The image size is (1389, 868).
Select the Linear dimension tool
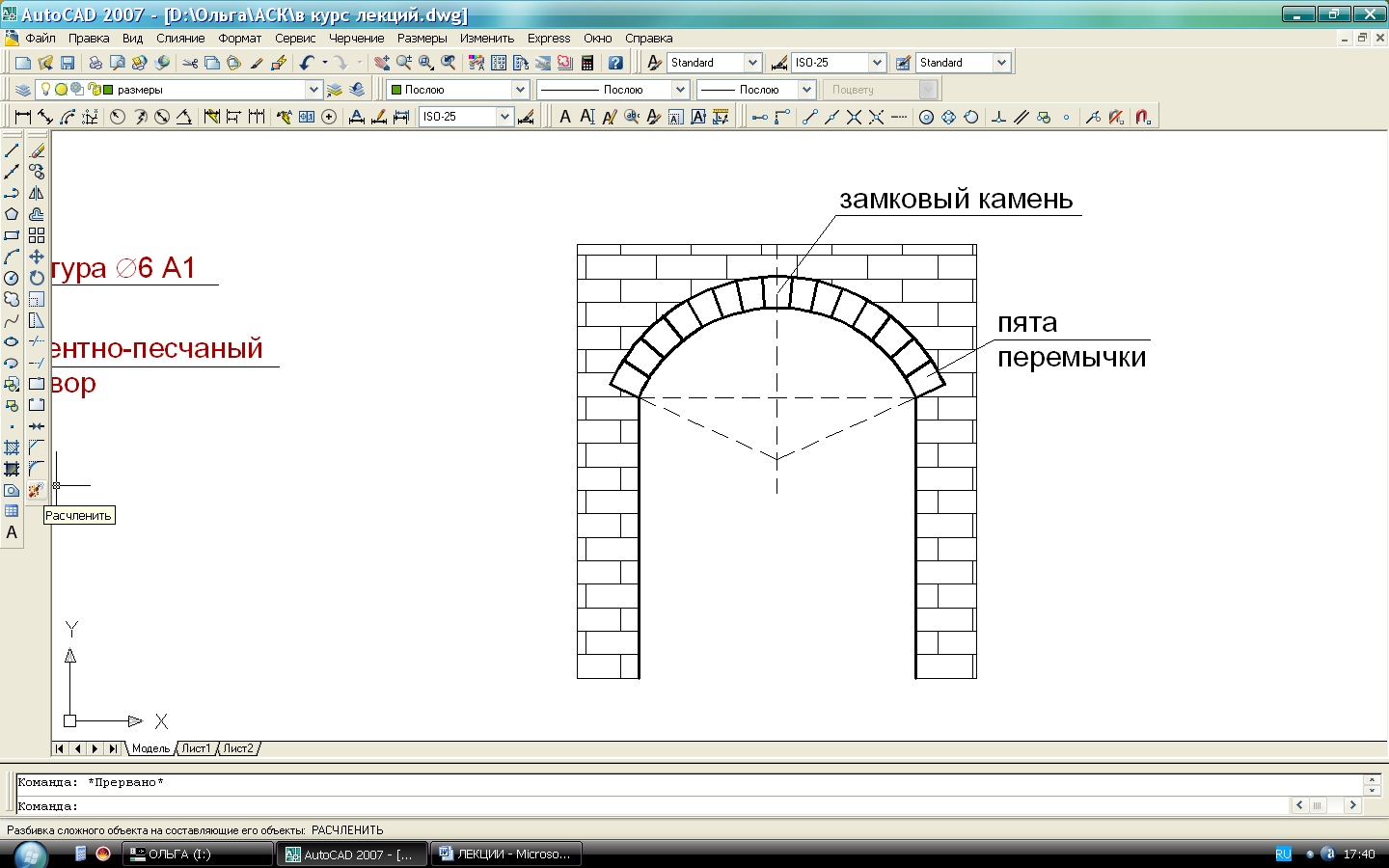[x=23, y=117]
